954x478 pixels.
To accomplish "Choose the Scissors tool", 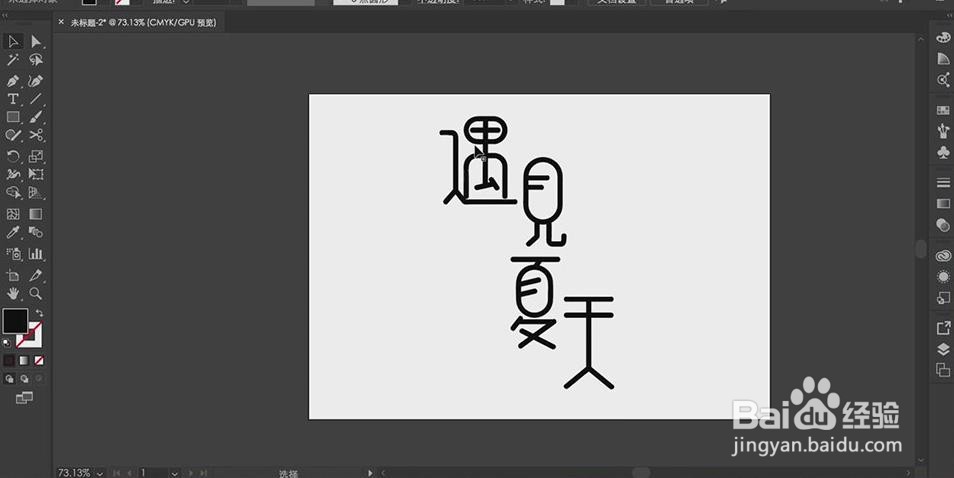I will pos(36,136).
